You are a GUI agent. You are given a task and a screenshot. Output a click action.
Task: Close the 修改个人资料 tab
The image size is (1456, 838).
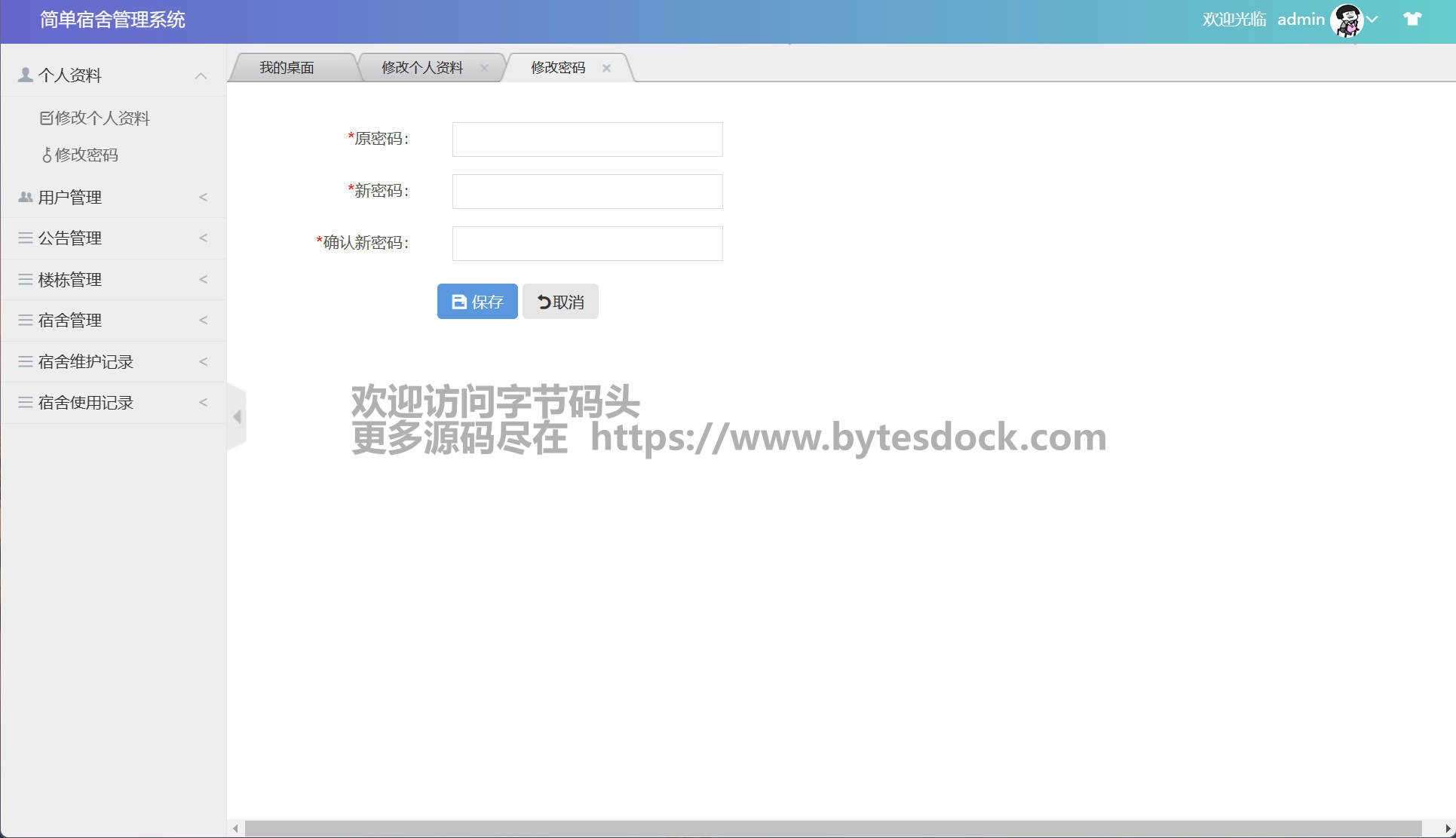[484, 68]
